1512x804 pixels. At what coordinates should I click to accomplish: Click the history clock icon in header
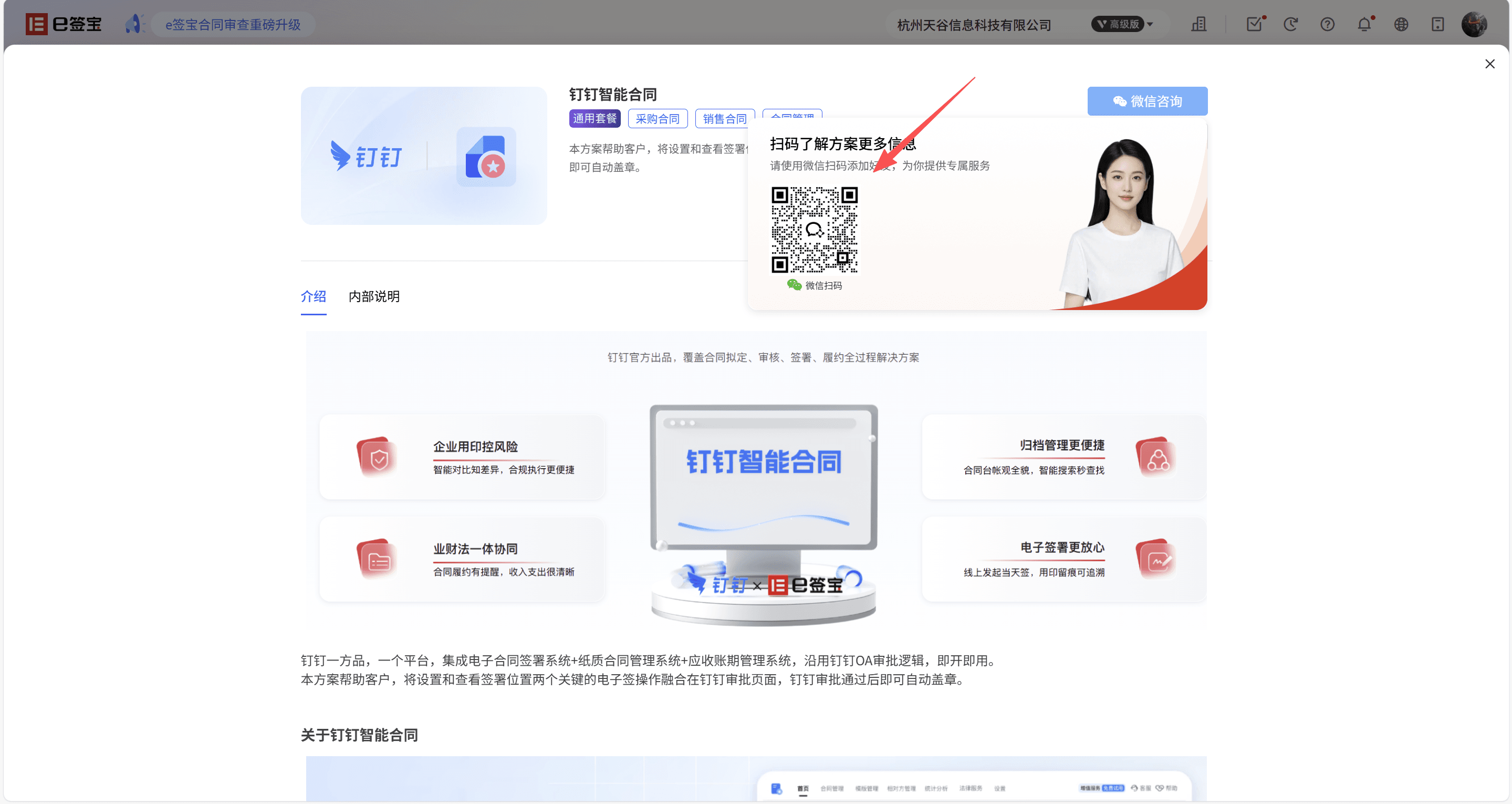click(x=1290, y=24)
